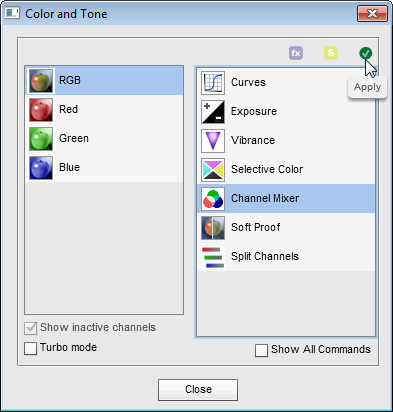Click the yellow S icon

pyautogui.click(x=331, y=53)
